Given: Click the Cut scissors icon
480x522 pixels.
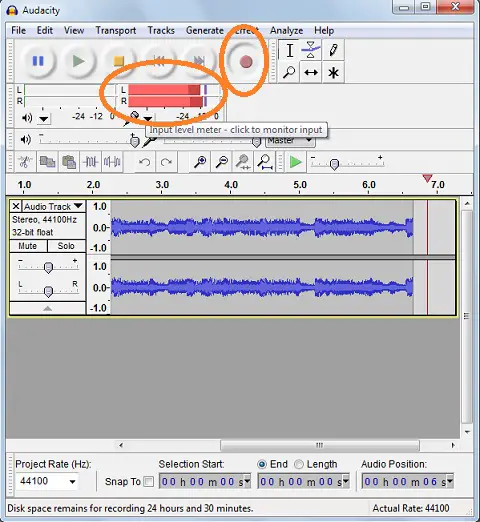Looking at the screenshot, I should (25, 162).
